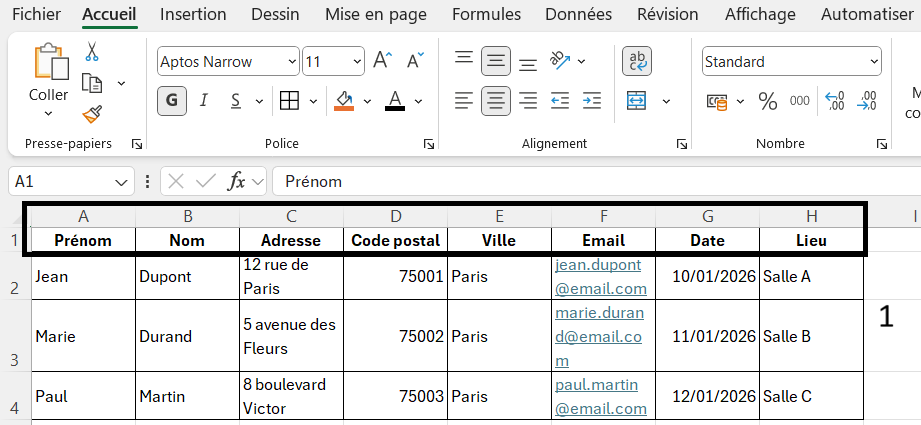This screenshot has height=425, width=921.
Task: Expand text orientation dropdown arrow
Action: pyautogui.click(x=581, y=61)
